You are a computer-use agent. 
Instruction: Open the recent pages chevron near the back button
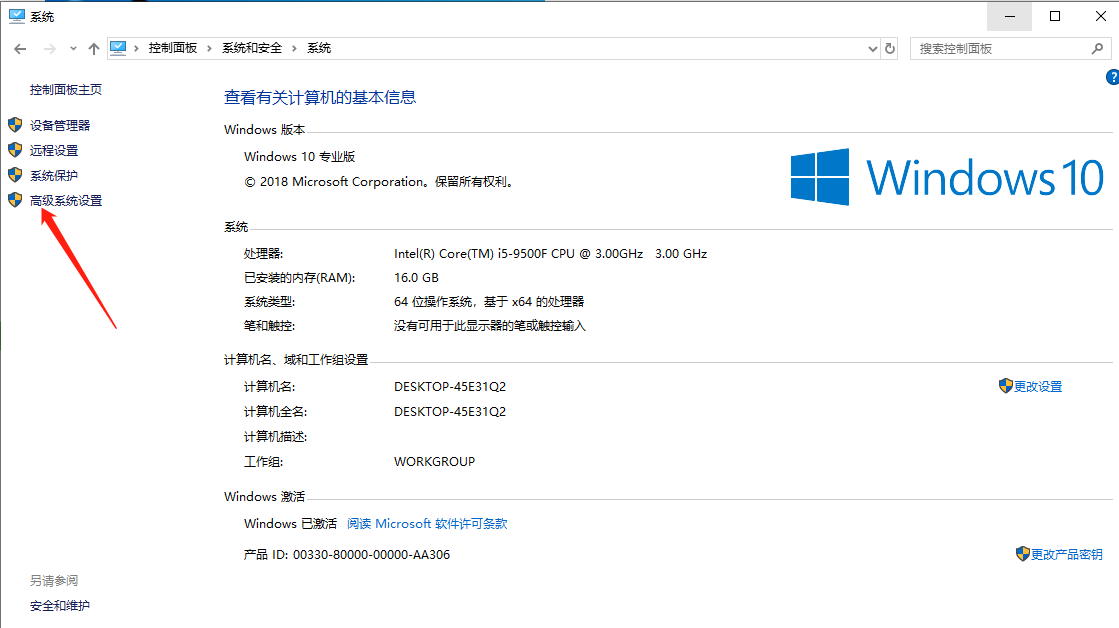[x=72, y=47]
